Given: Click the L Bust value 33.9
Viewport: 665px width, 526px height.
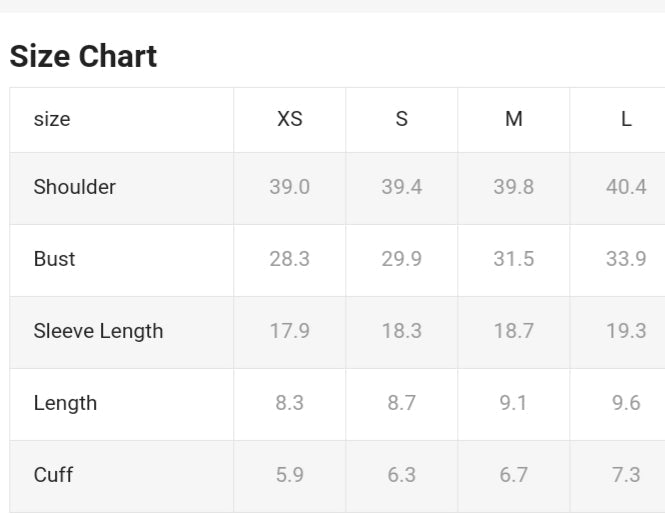Looking at the screenshot, I should [x=626, y=259].
